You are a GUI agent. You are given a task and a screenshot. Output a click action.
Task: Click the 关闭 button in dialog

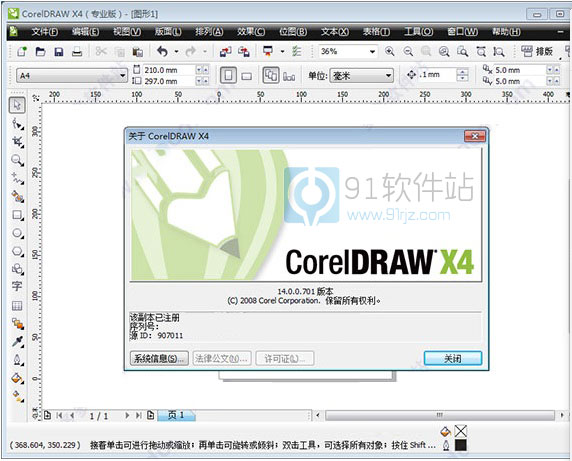[x=453, y=358]
